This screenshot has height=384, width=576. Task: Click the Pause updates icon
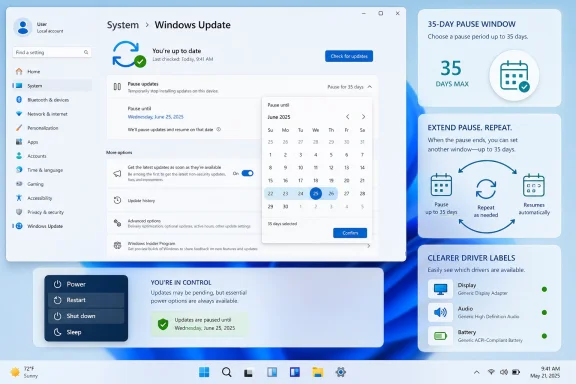[x=117, y=87]
